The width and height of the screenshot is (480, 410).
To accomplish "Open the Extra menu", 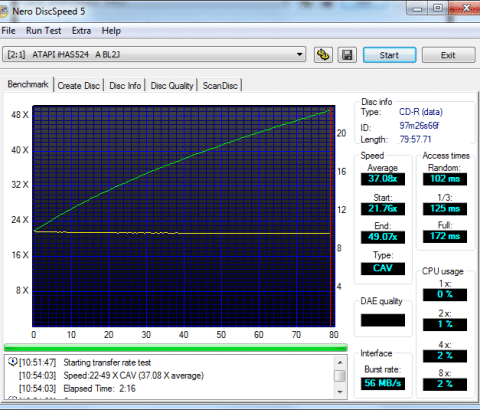I will pos(81,31).
